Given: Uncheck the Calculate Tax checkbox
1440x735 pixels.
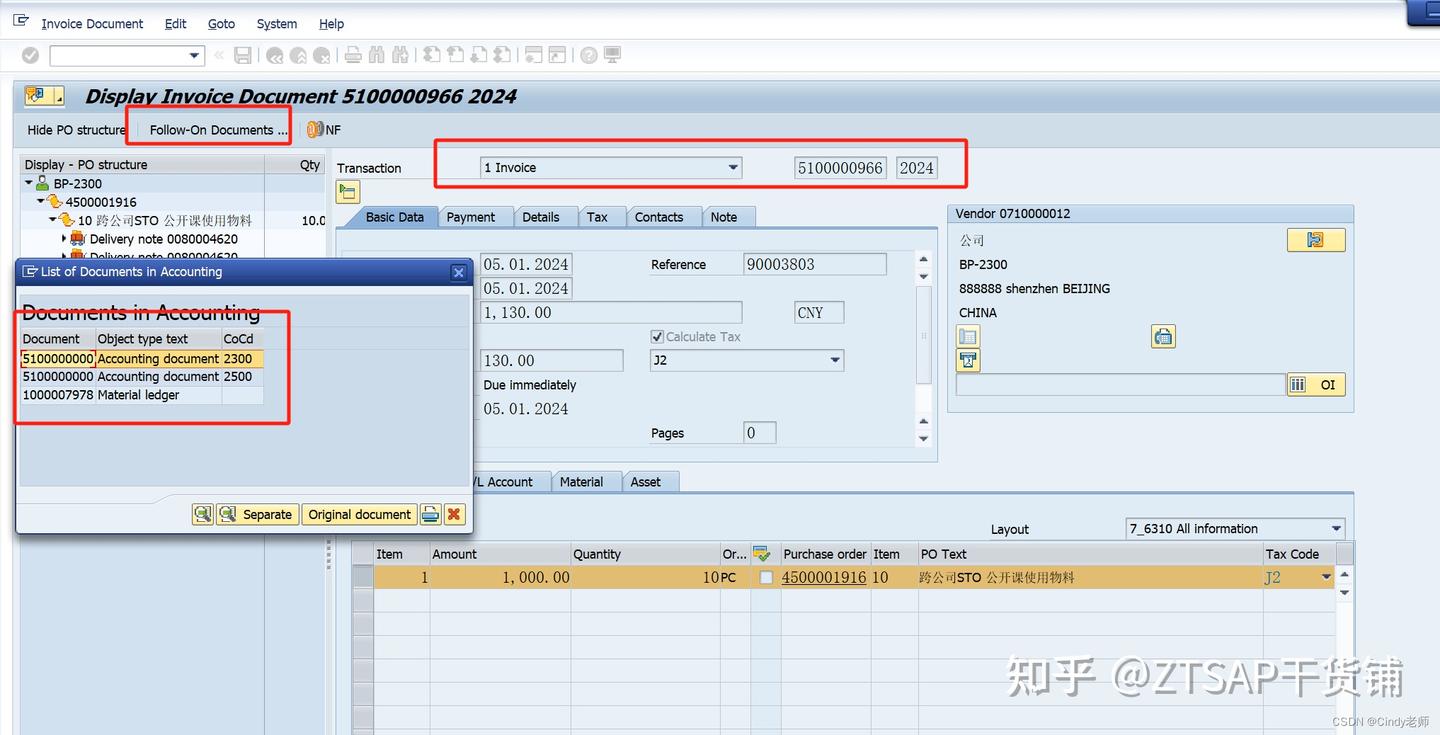Looking at the screenshot, I should (x=657, y=336).
